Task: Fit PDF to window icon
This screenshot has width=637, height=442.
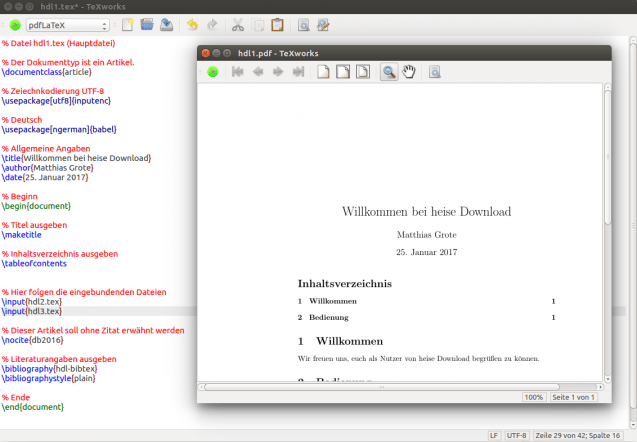Action: click(363, 72)
